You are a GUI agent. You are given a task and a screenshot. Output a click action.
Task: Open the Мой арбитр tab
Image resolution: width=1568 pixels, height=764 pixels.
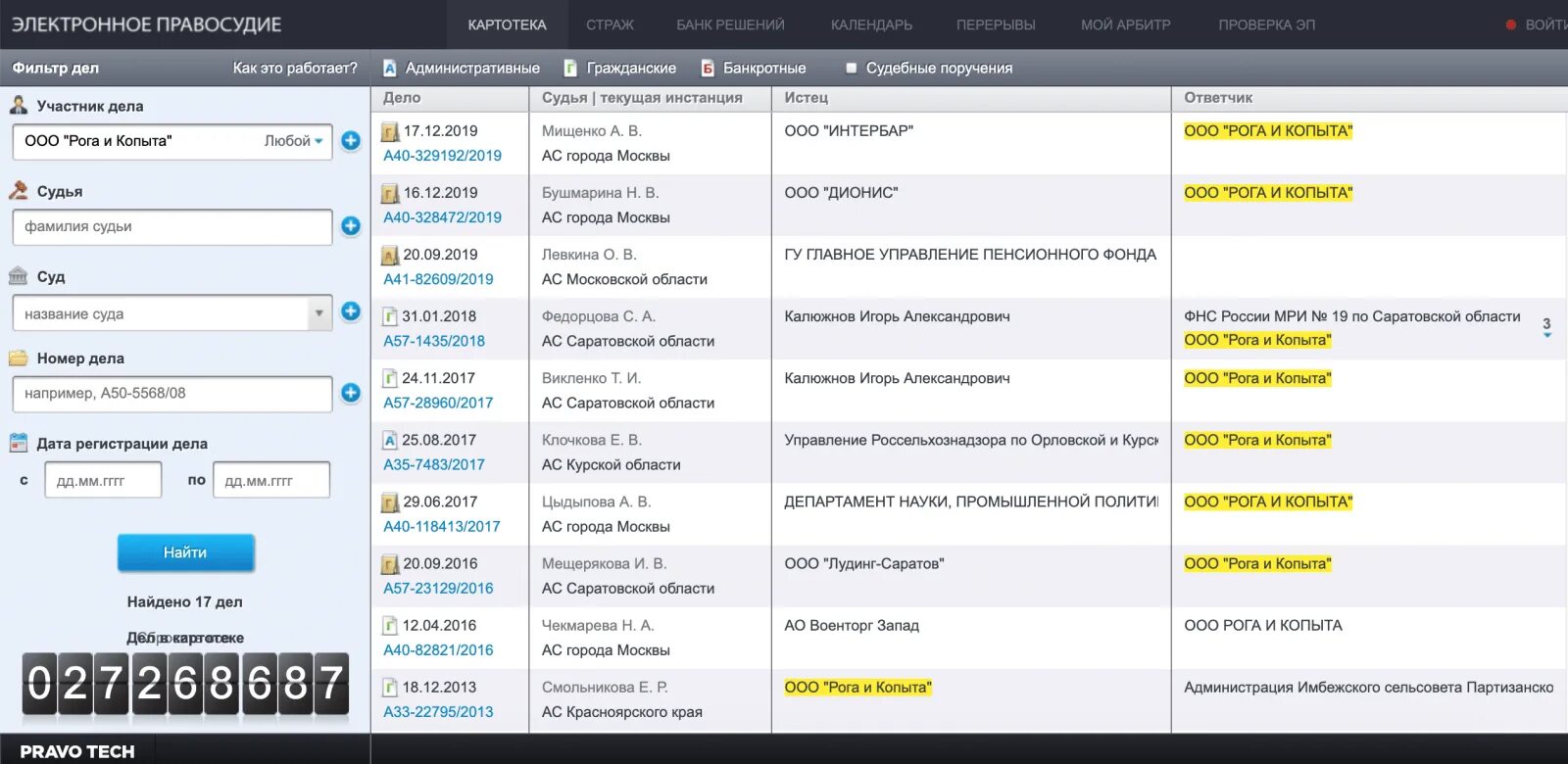click(x=1125, y=24)
